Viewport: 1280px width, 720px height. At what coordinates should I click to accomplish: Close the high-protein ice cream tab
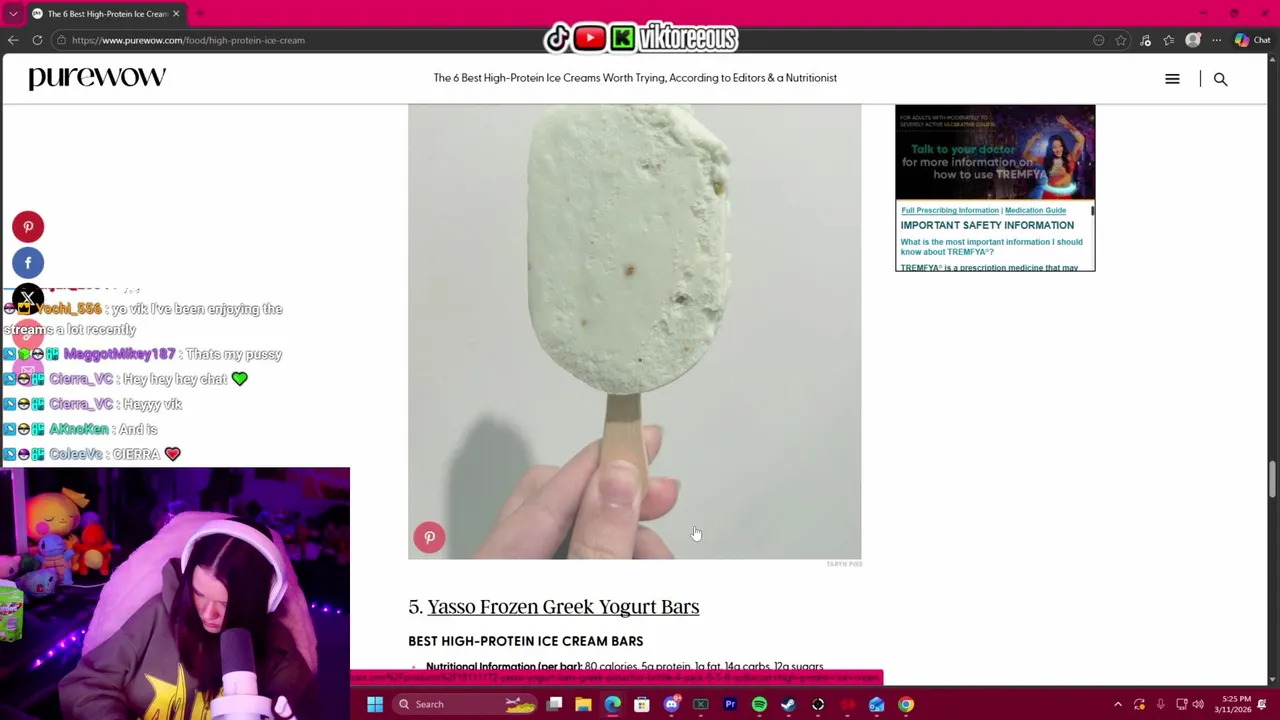pyautogui.click(x=176, y=14)
